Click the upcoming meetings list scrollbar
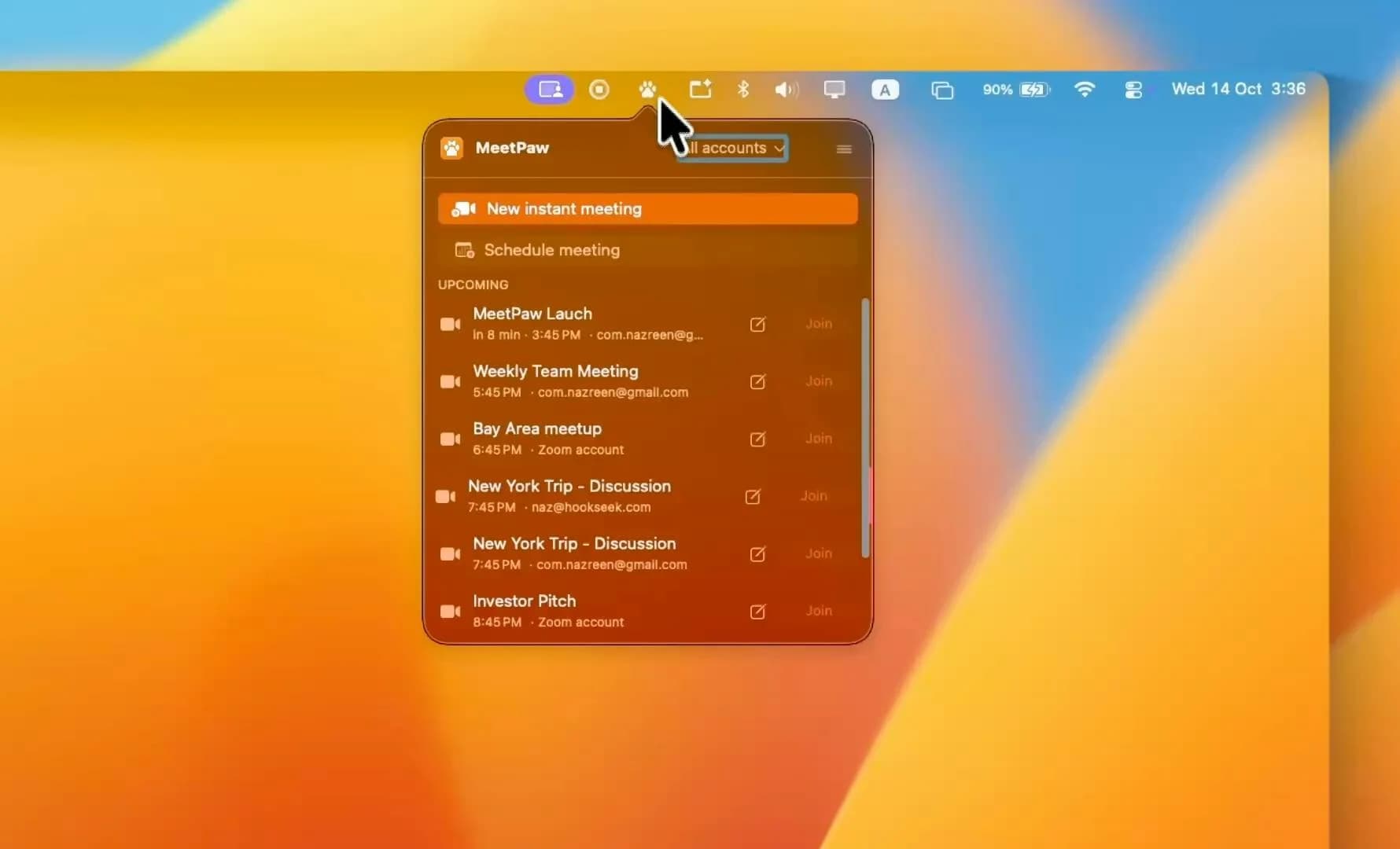The width and height of the screenshot is (1400, 849). pyautogui.click(x=866, y=428)
